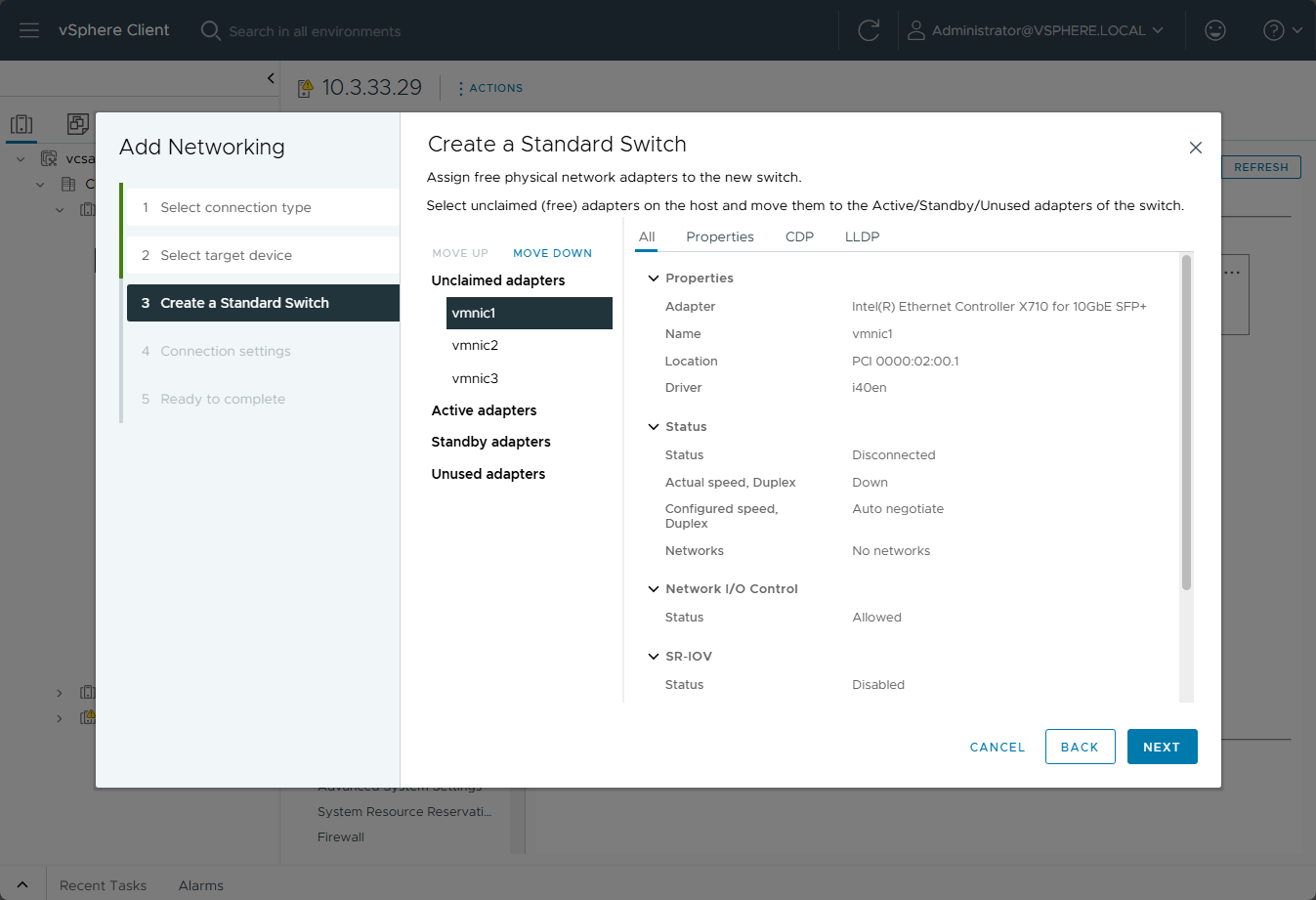
Task: Collapse the left navigation panel
Action: [x=271, y=78]
